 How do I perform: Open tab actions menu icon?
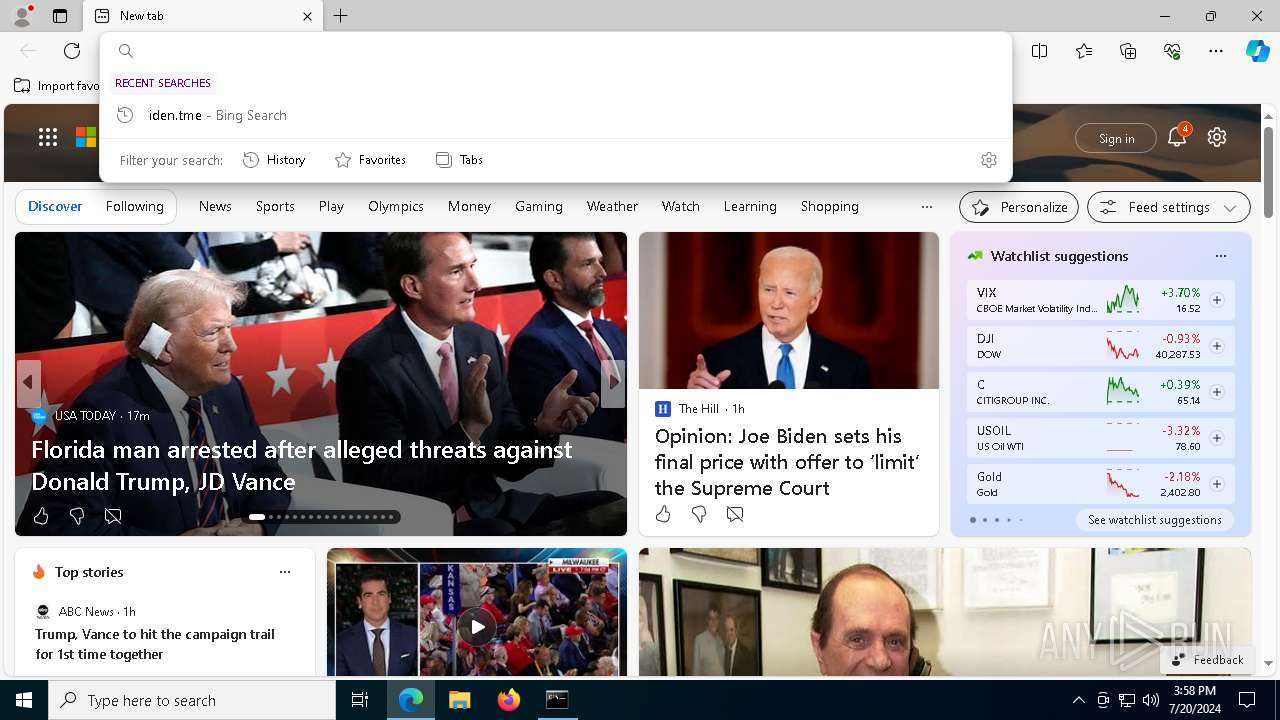coord(60,16)
